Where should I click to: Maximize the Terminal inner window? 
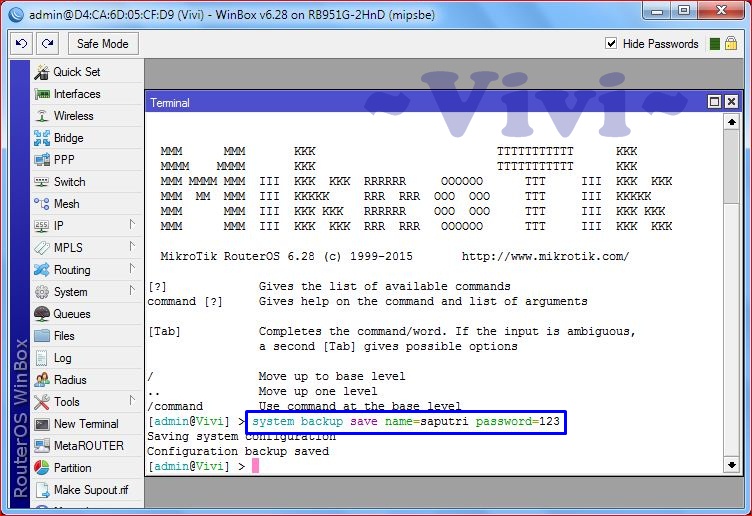(x=715, y=102)
